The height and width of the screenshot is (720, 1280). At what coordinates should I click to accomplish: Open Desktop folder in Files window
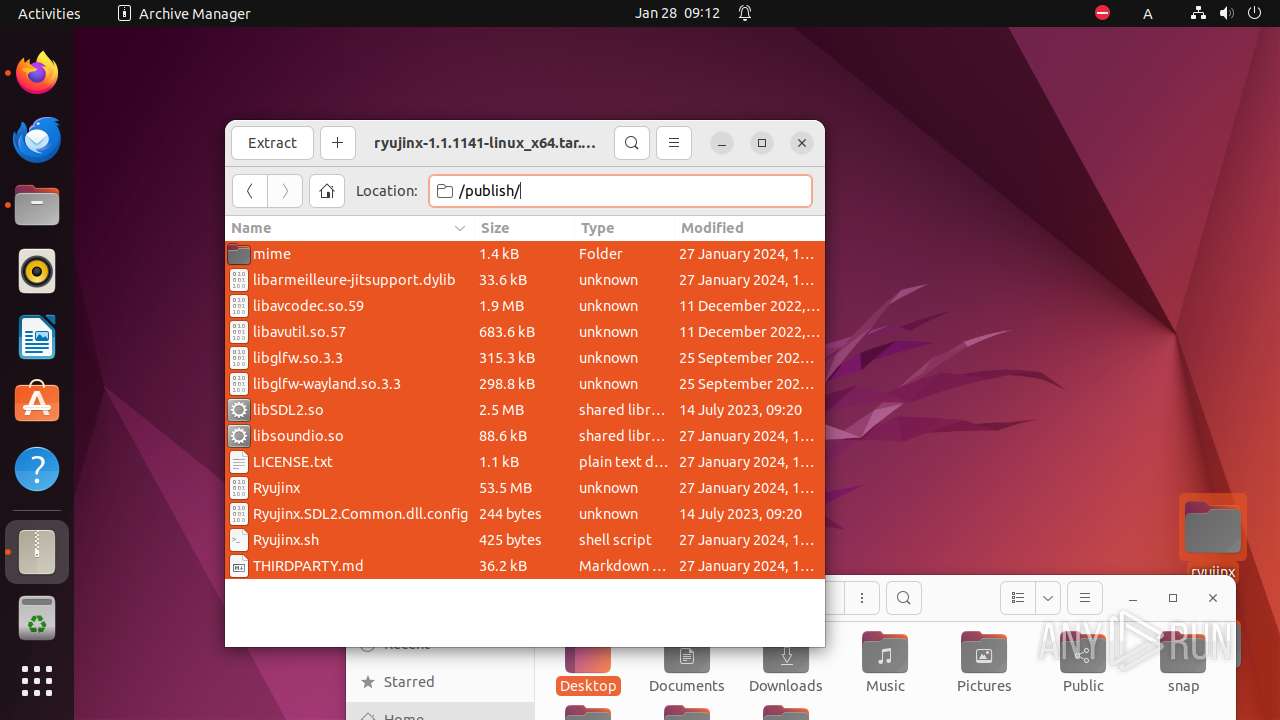(x=588, y=668)
